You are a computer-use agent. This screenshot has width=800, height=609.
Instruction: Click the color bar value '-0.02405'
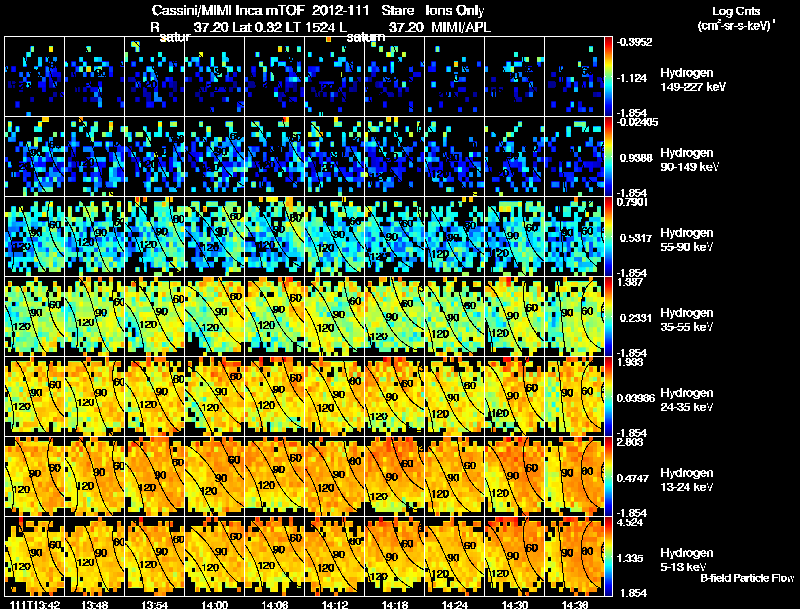tap(637, 122)
